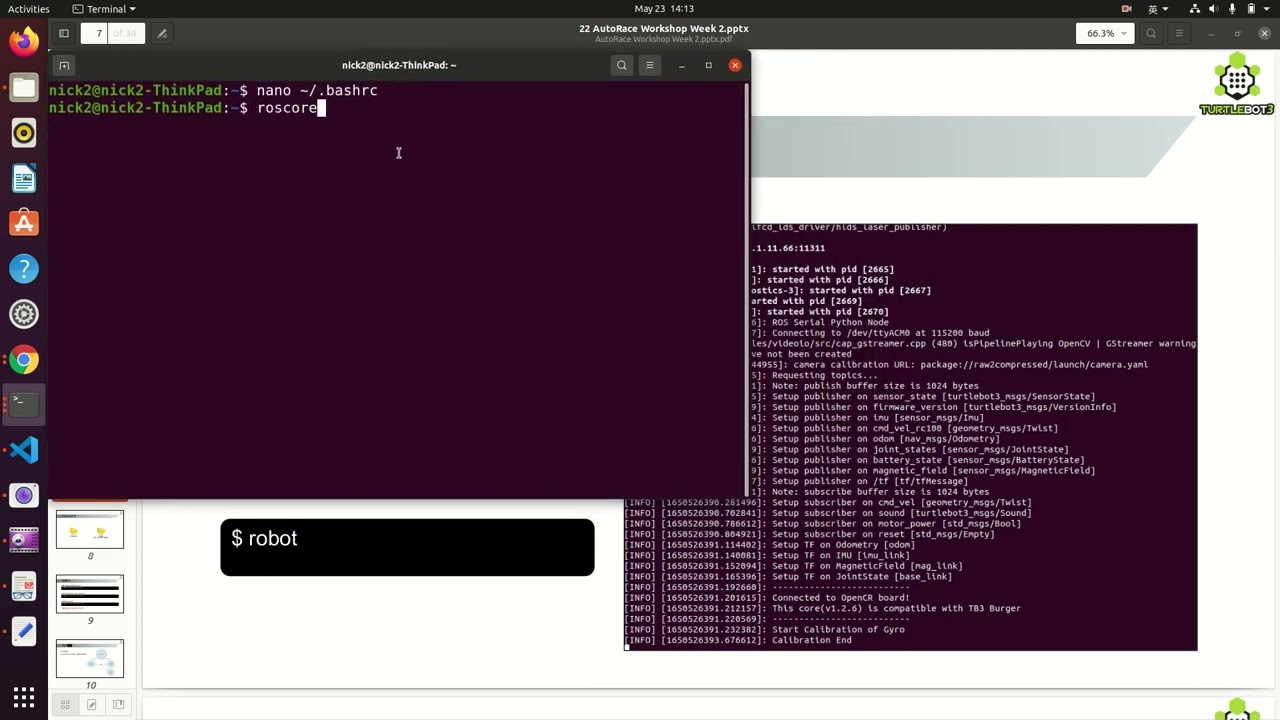Open the purple round app in dock
1280x720 pixels.
tap(24, 495)
